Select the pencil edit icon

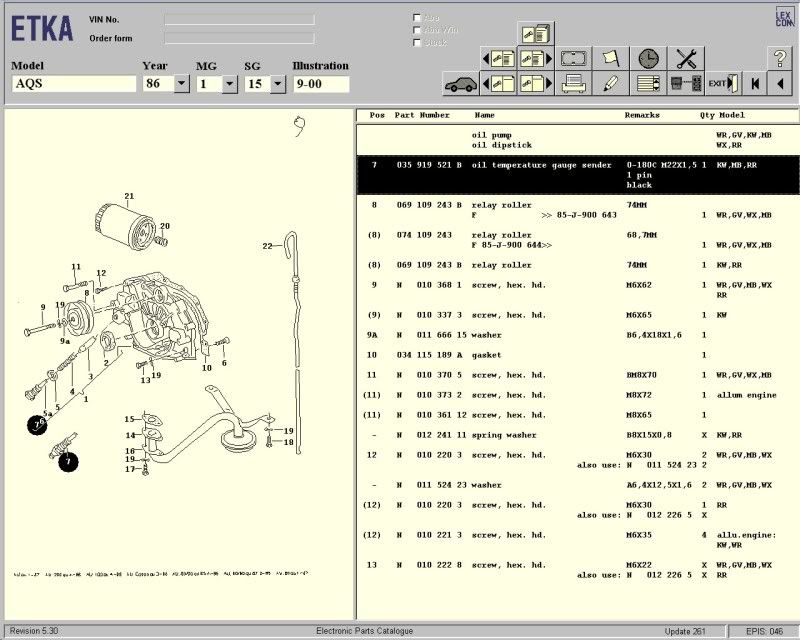(x=610, y=84)
